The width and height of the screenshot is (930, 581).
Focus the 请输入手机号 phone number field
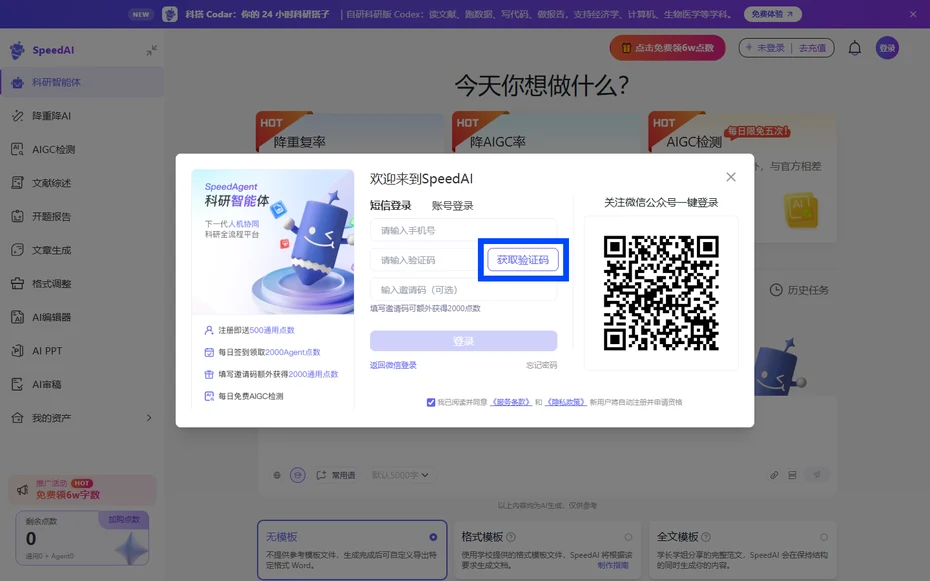click(x=463, y=230)
